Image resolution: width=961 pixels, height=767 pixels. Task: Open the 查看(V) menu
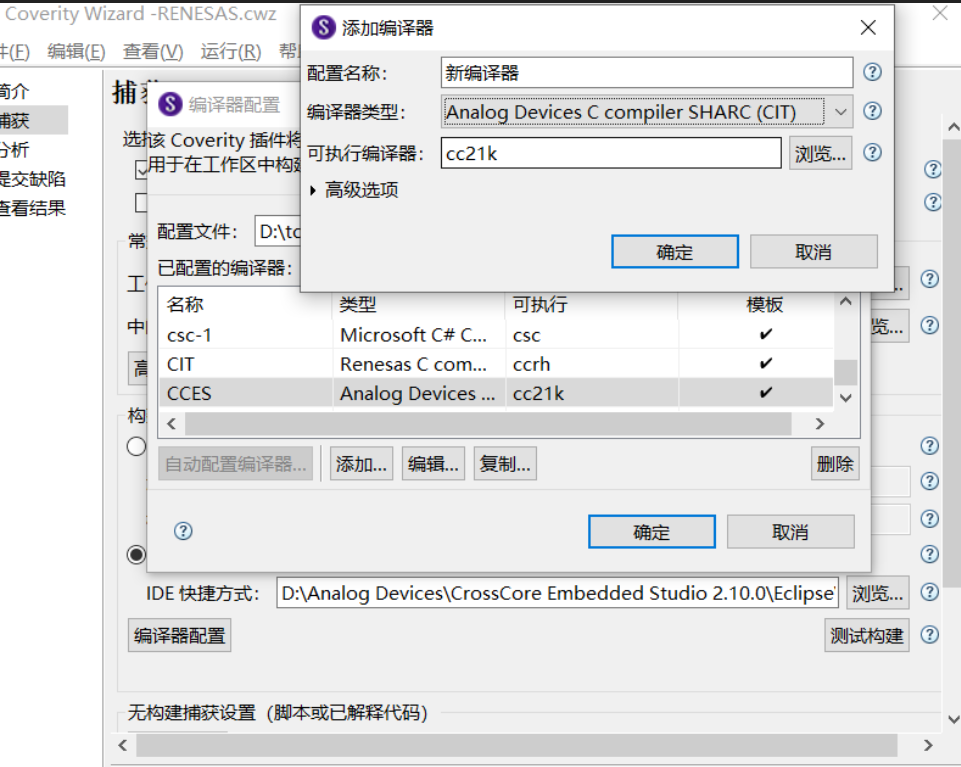coord(153,52)
